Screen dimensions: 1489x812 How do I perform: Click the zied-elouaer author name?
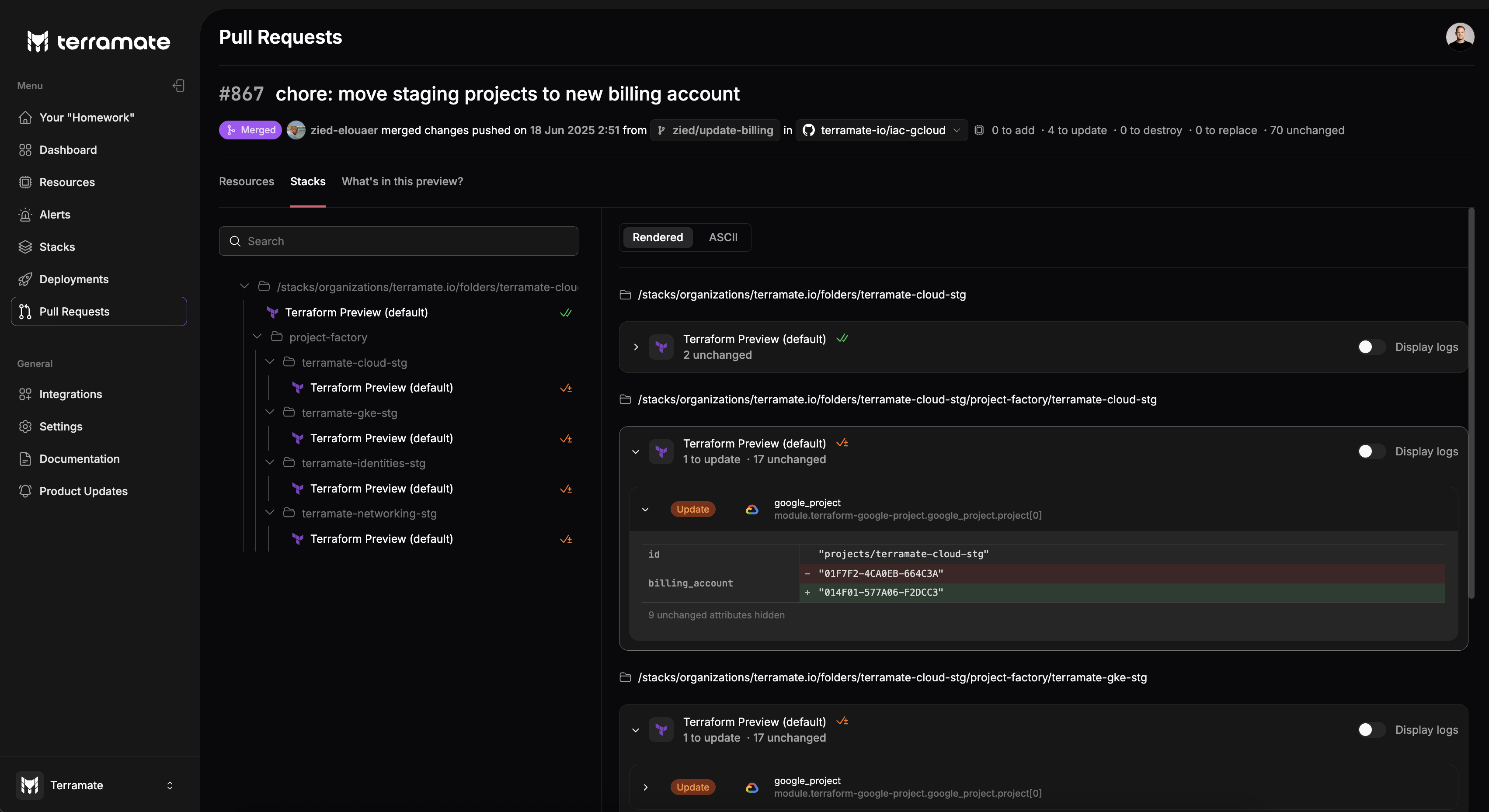[x=344, y=130]
